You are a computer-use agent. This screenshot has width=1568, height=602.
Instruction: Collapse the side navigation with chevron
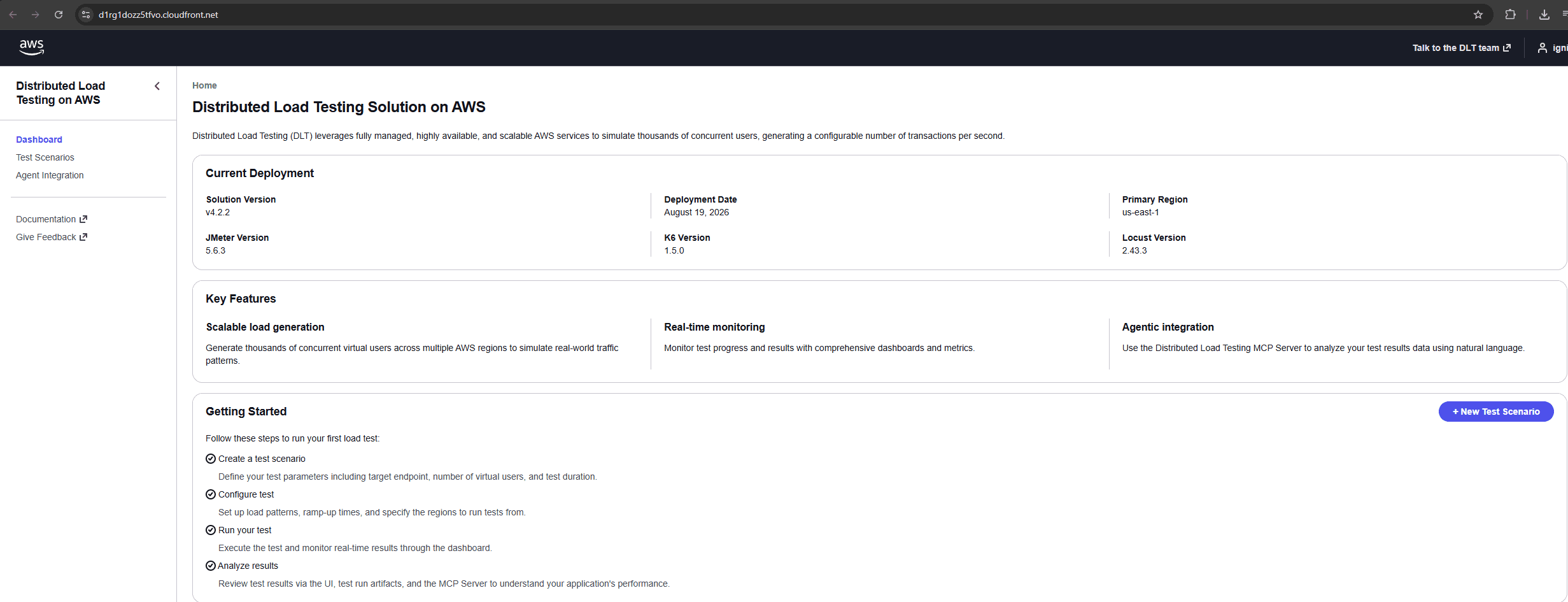pos(157,86)
